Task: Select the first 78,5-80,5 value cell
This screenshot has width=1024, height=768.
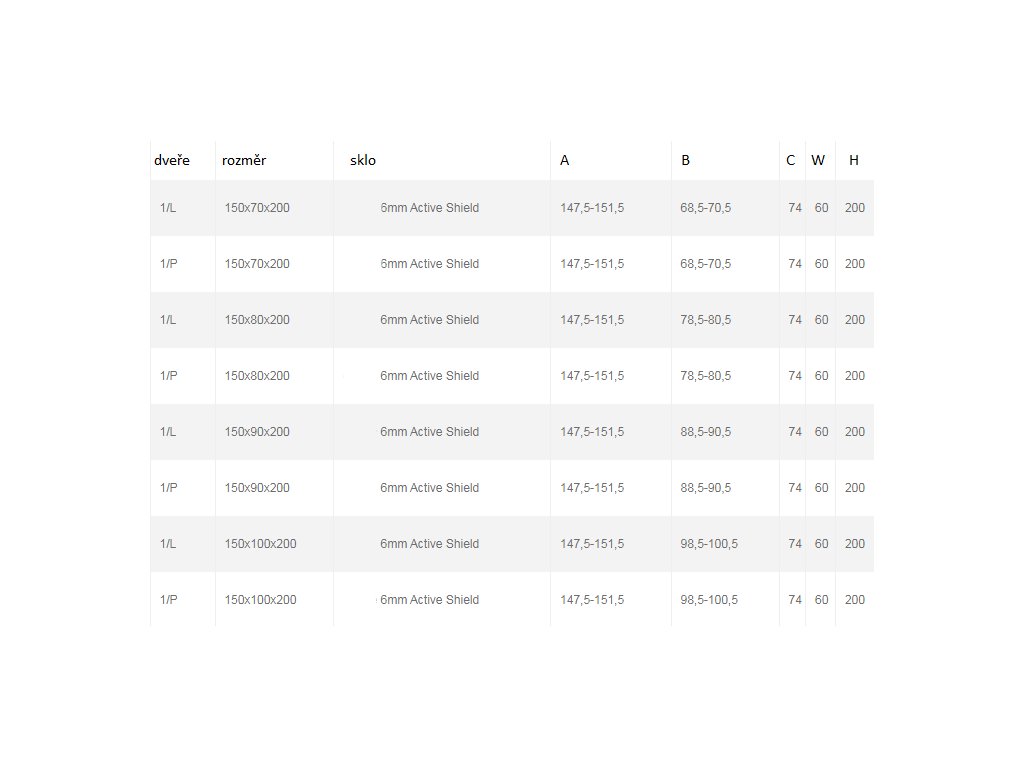Action: pos(705,320)
